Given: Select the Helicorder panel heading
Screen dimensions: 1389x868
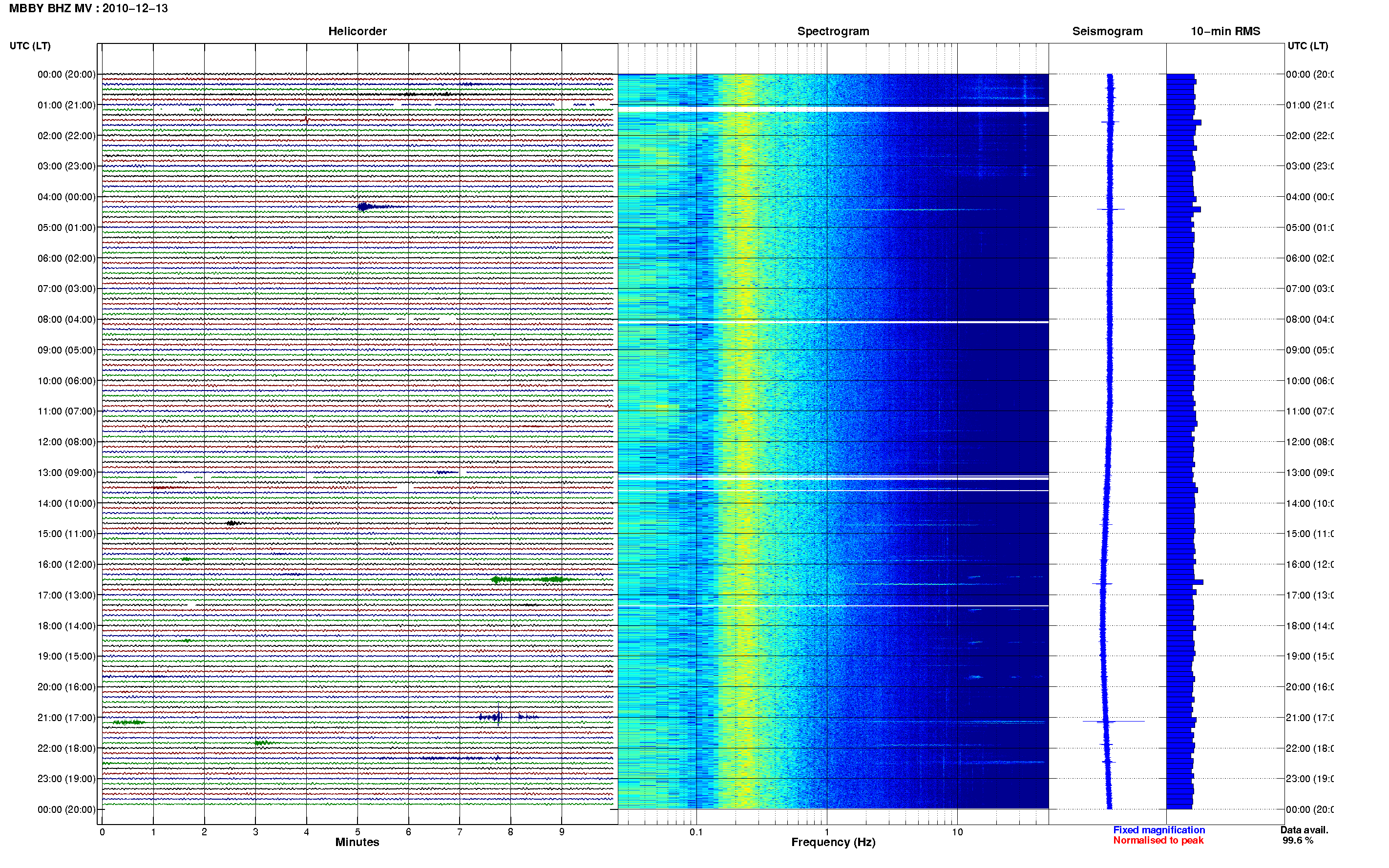Looking at the screenshot, I should coord(357,31).
